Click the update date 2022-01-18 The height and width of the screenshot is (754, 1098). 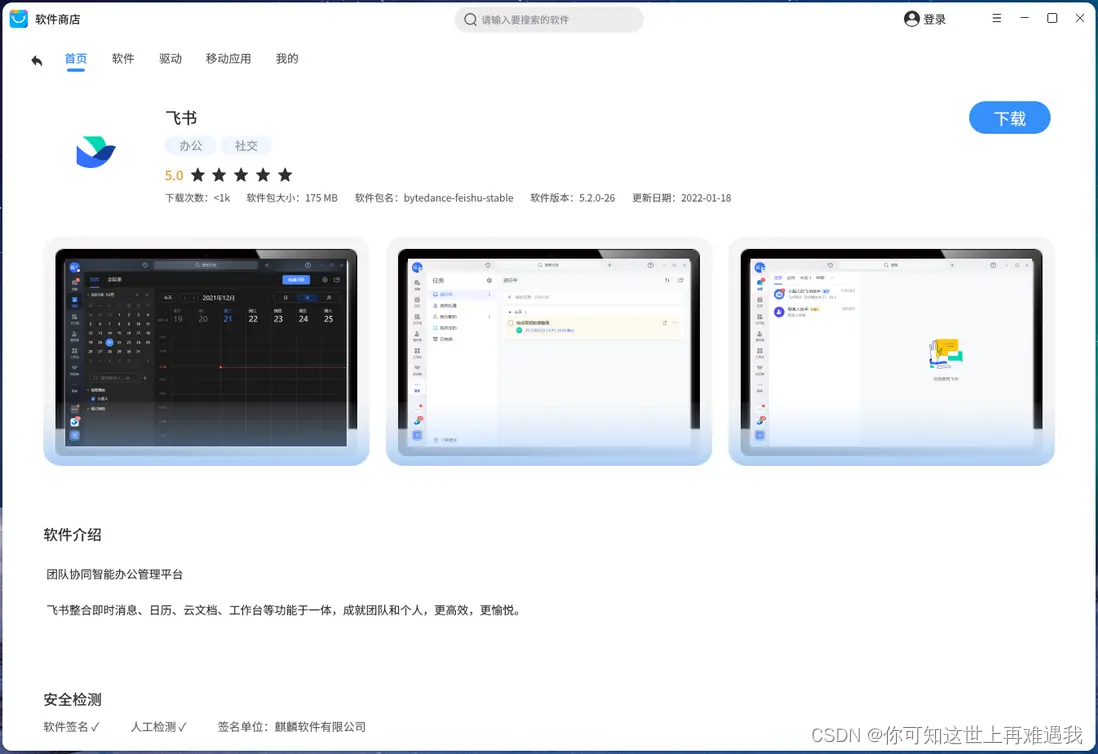(706, 198)
